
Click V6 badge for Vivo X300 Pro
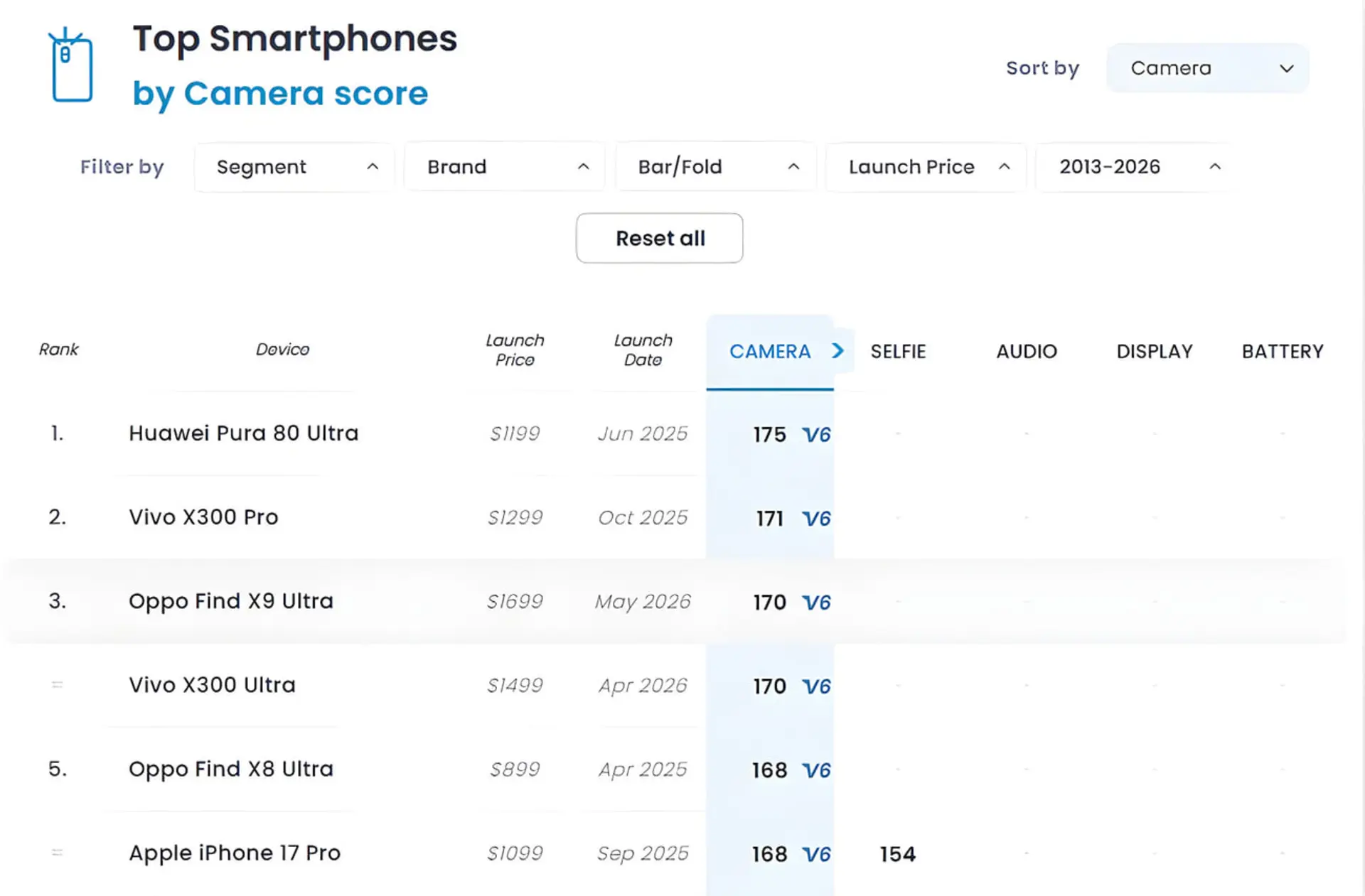click(x=816, y=518)
